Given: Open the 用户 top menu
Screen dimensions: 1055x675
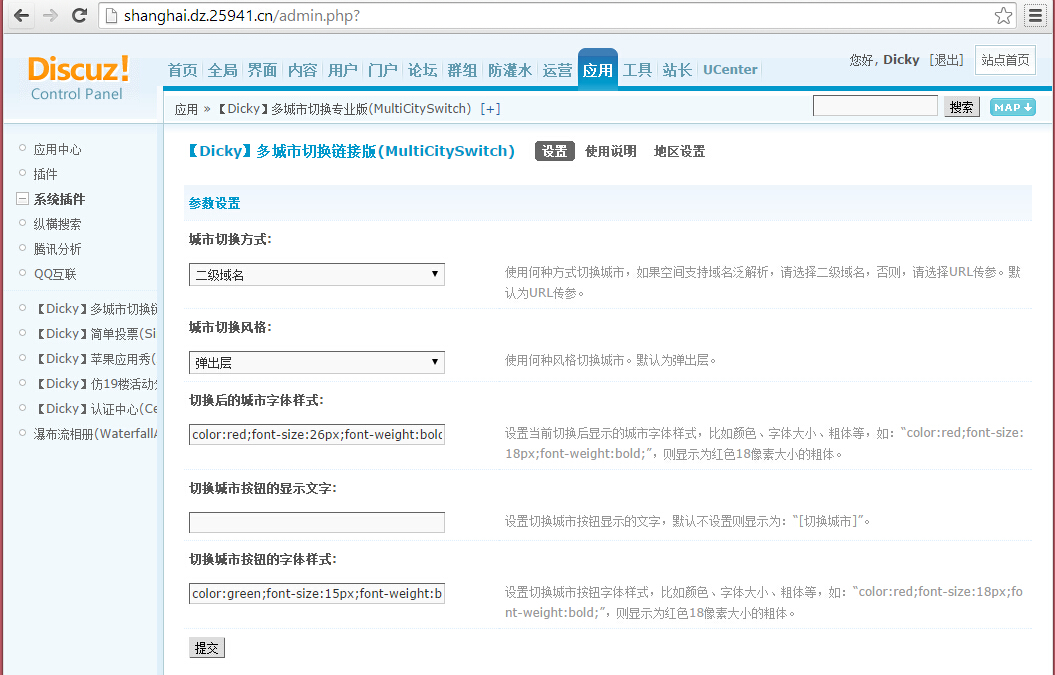Looking at the screenshot, I should pyautogui.click(x=342, y=70).
